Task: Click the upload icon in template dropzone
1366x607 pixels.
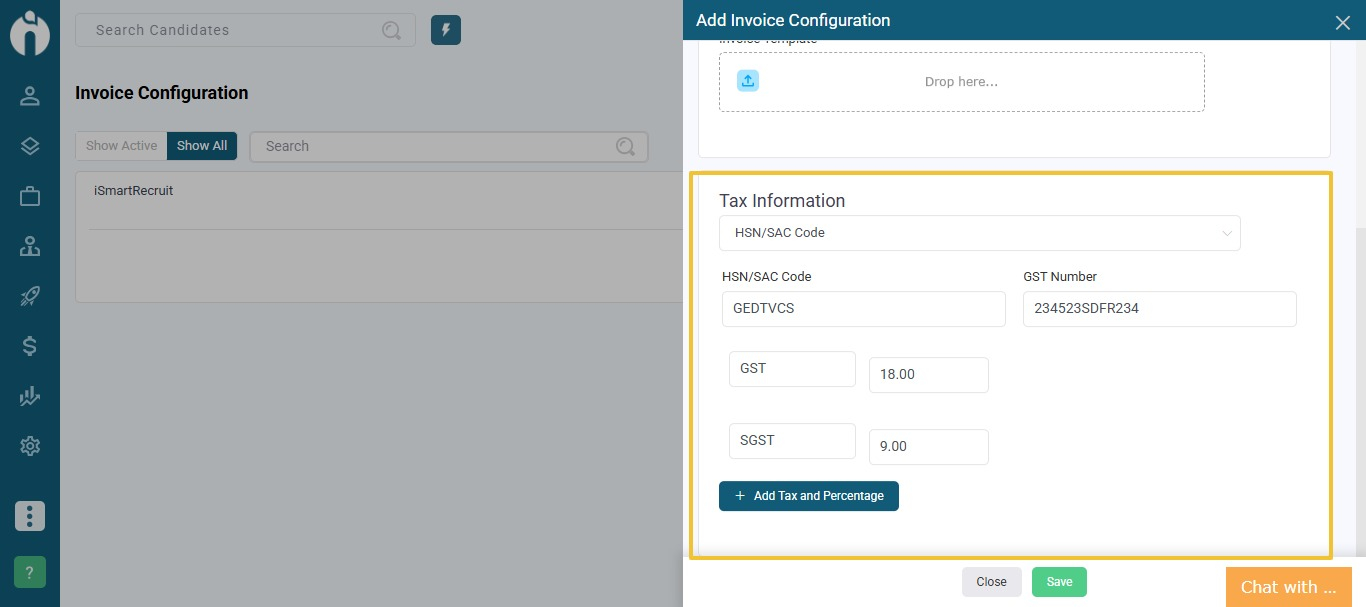Action: [748, 81]
